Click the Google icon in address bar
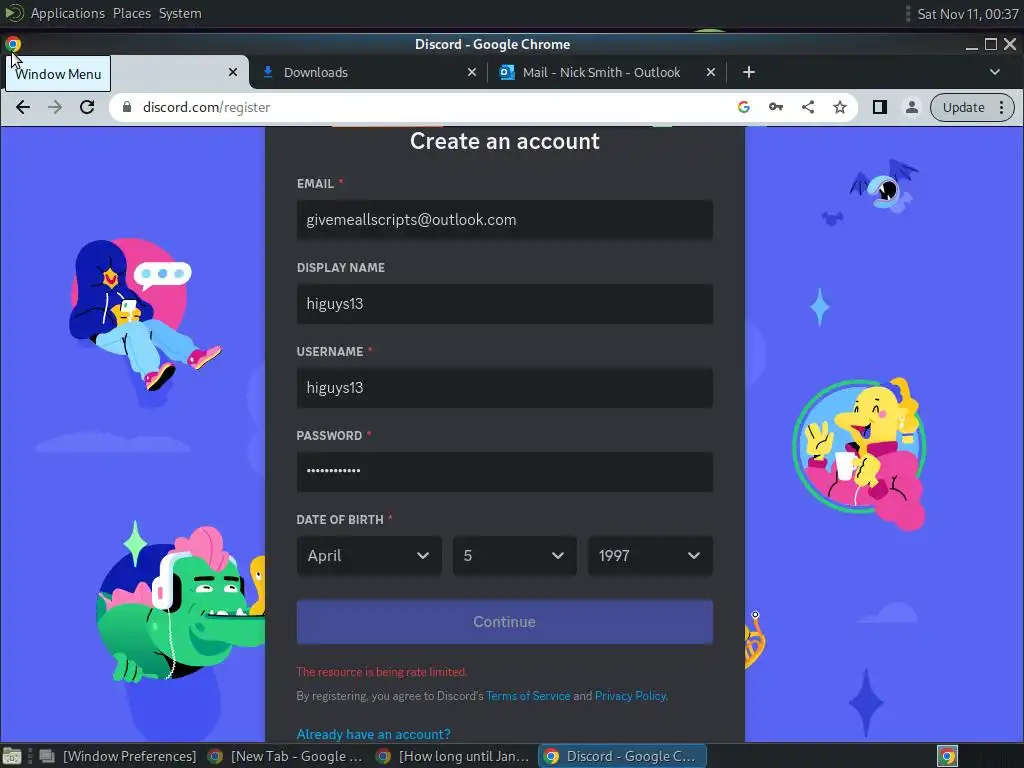1024x768 pixels. (x=743, y=107)
